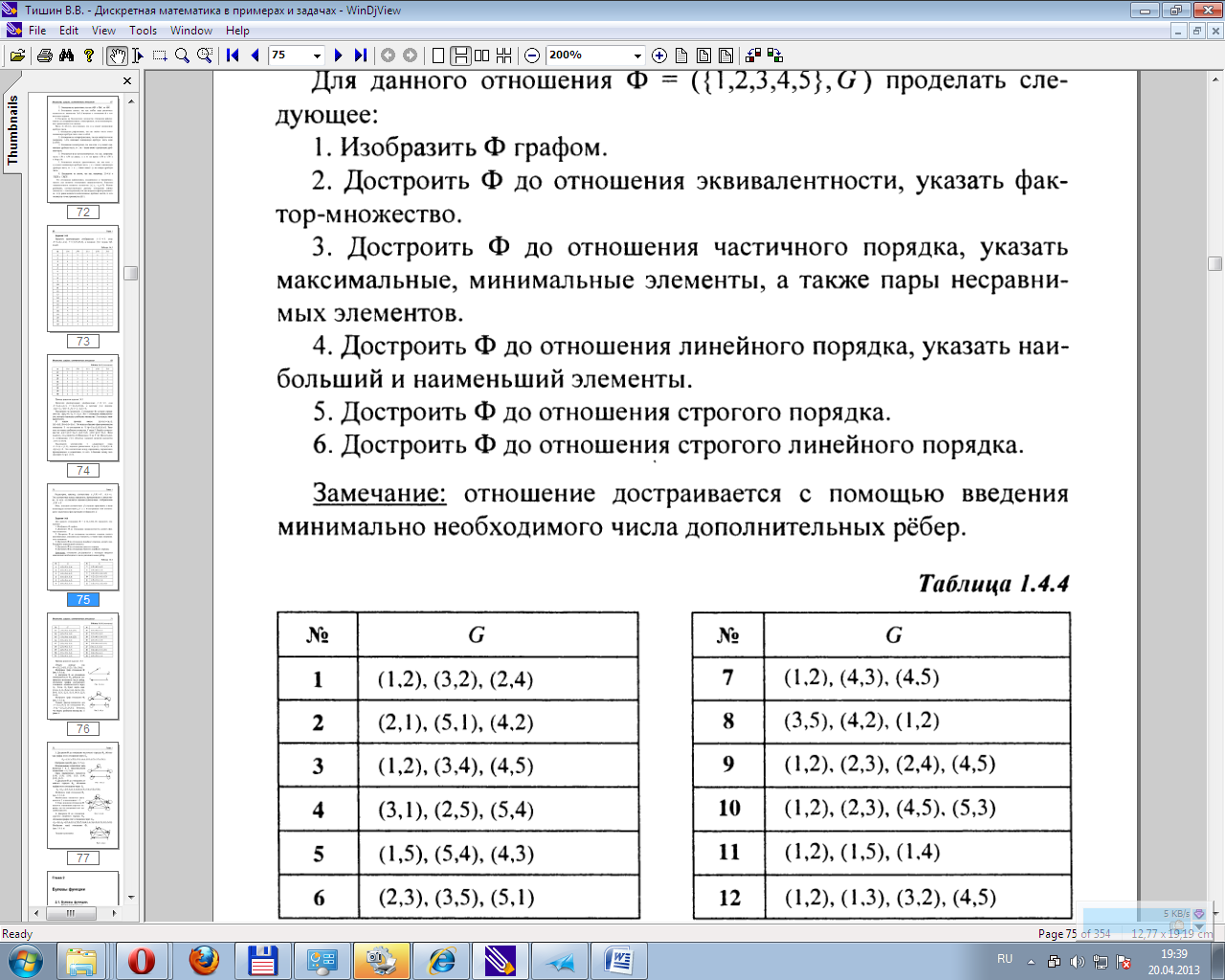Click the Back navigation arrow
The height and width of the screenshot is (980, 1225).
(x=388, y=56)
